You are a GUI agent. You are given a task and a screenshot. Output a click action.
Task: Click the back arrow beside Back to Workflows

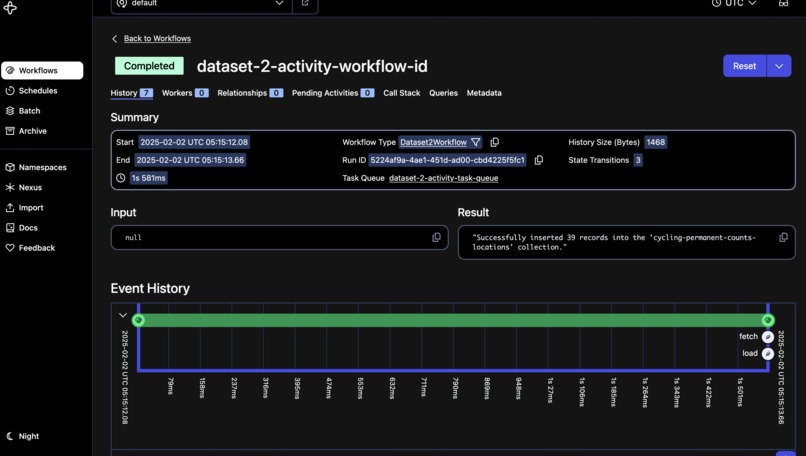click(115, 39)
